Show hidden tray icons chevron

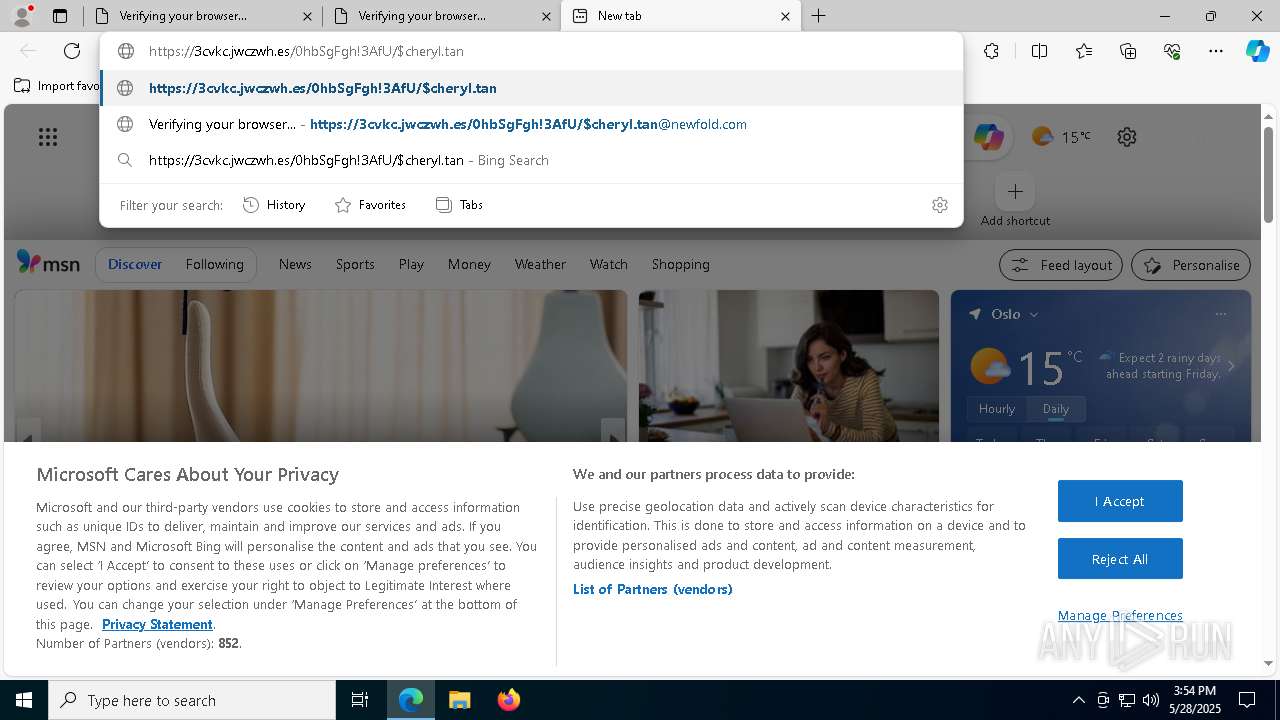tap(1078, 700)
